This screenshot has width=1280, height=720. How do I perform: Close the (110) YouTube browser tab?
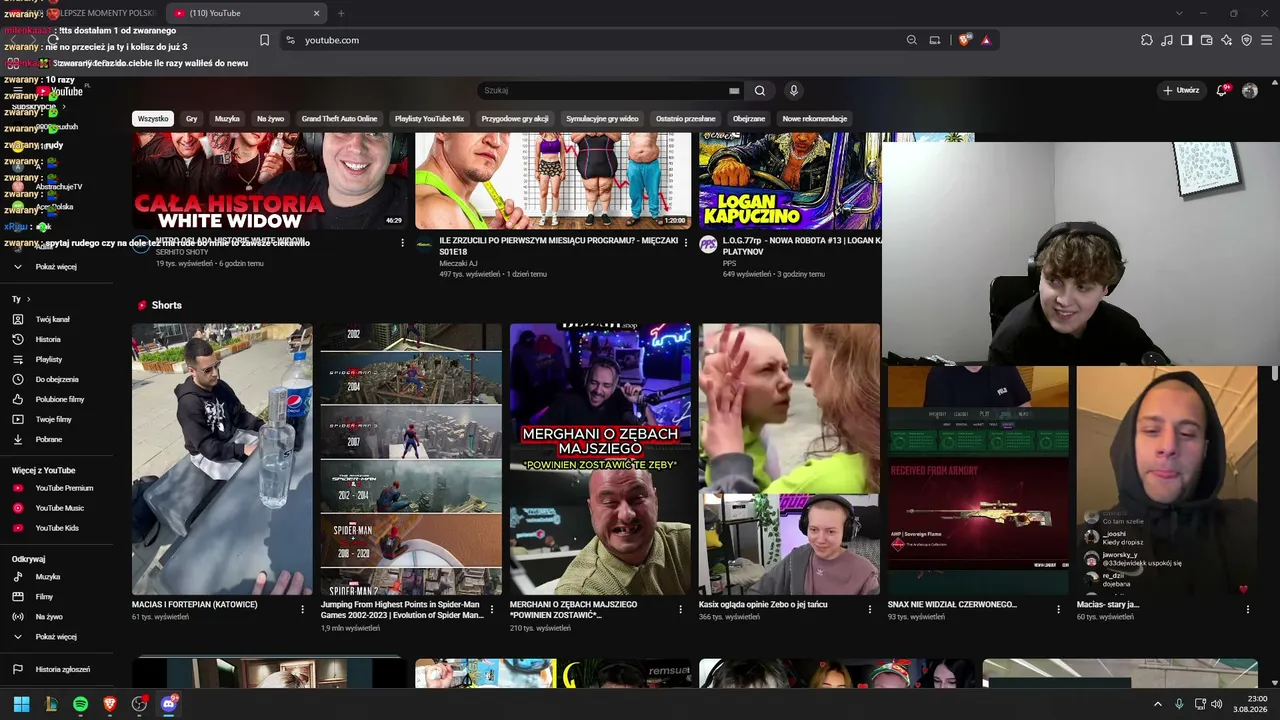point(317,13)
